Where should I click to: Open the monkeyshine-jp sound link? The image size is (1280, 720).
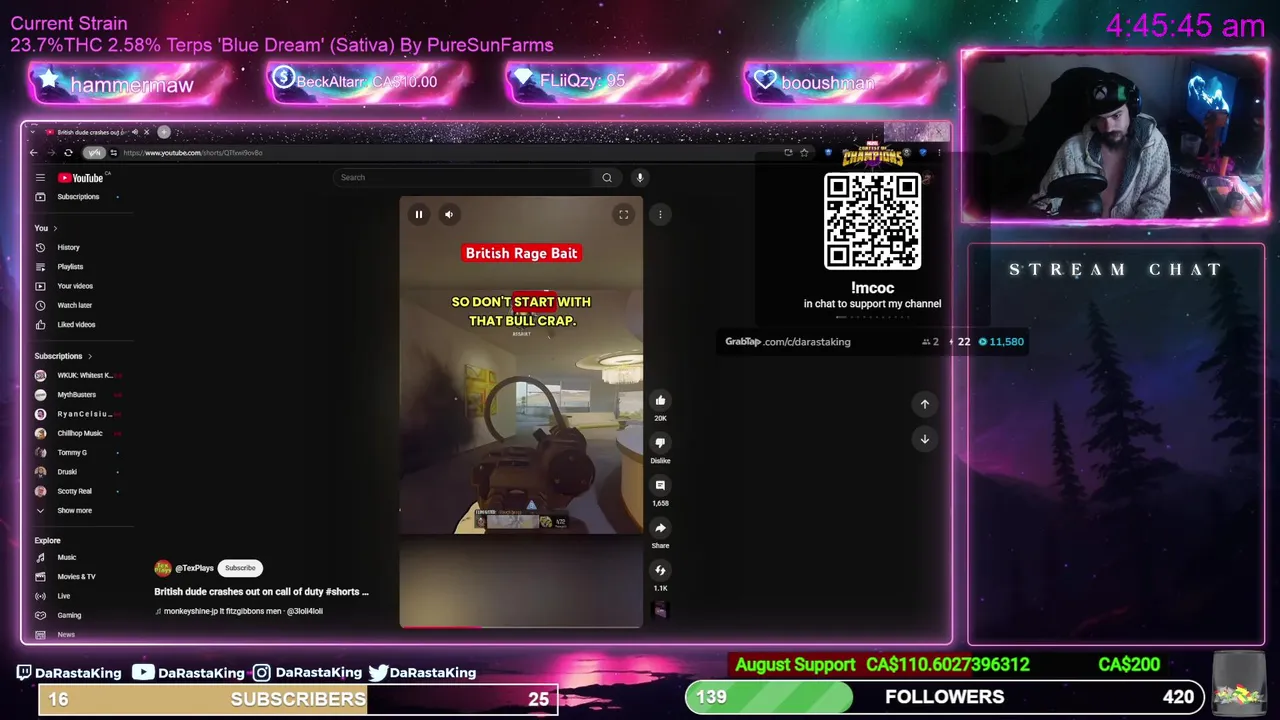(x=240, y=611)
